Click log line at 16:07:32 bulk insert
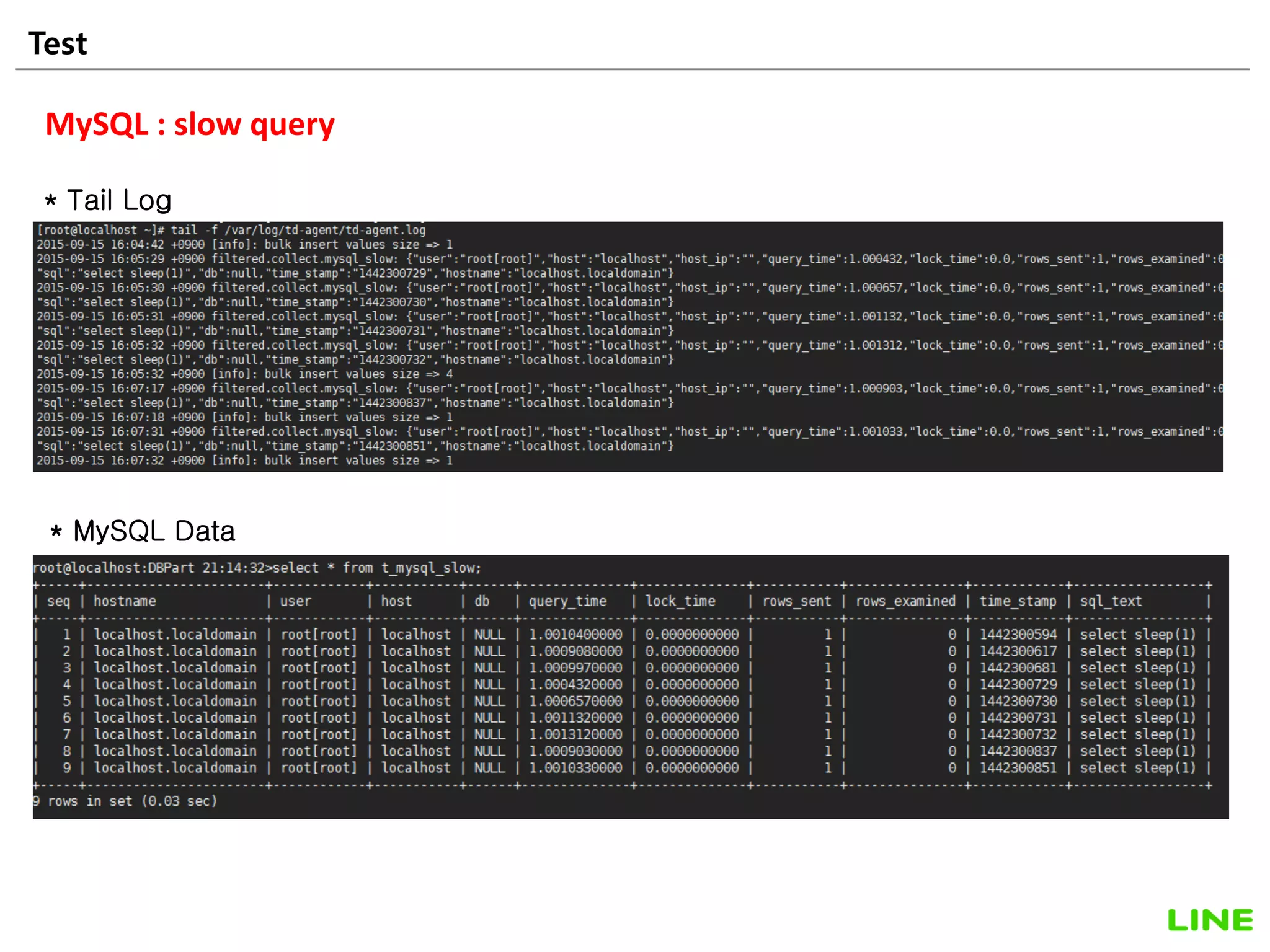 pyautogui.click(x=245, y=461)
